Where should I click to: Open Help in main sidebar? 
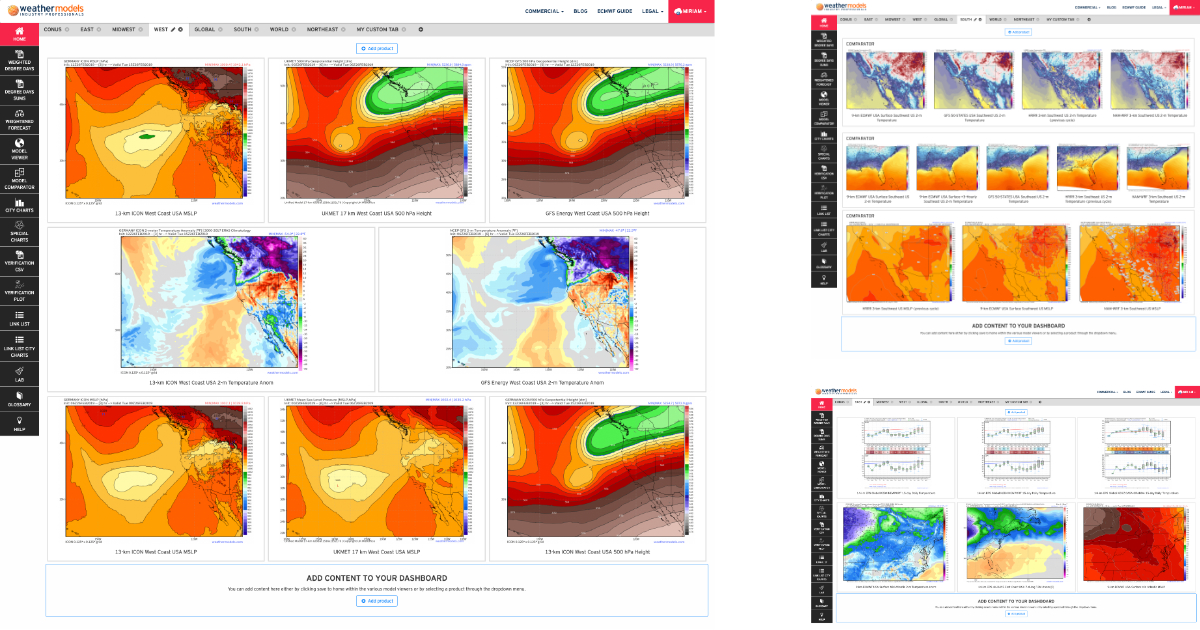pyautogui.click(x=19, y=424)
